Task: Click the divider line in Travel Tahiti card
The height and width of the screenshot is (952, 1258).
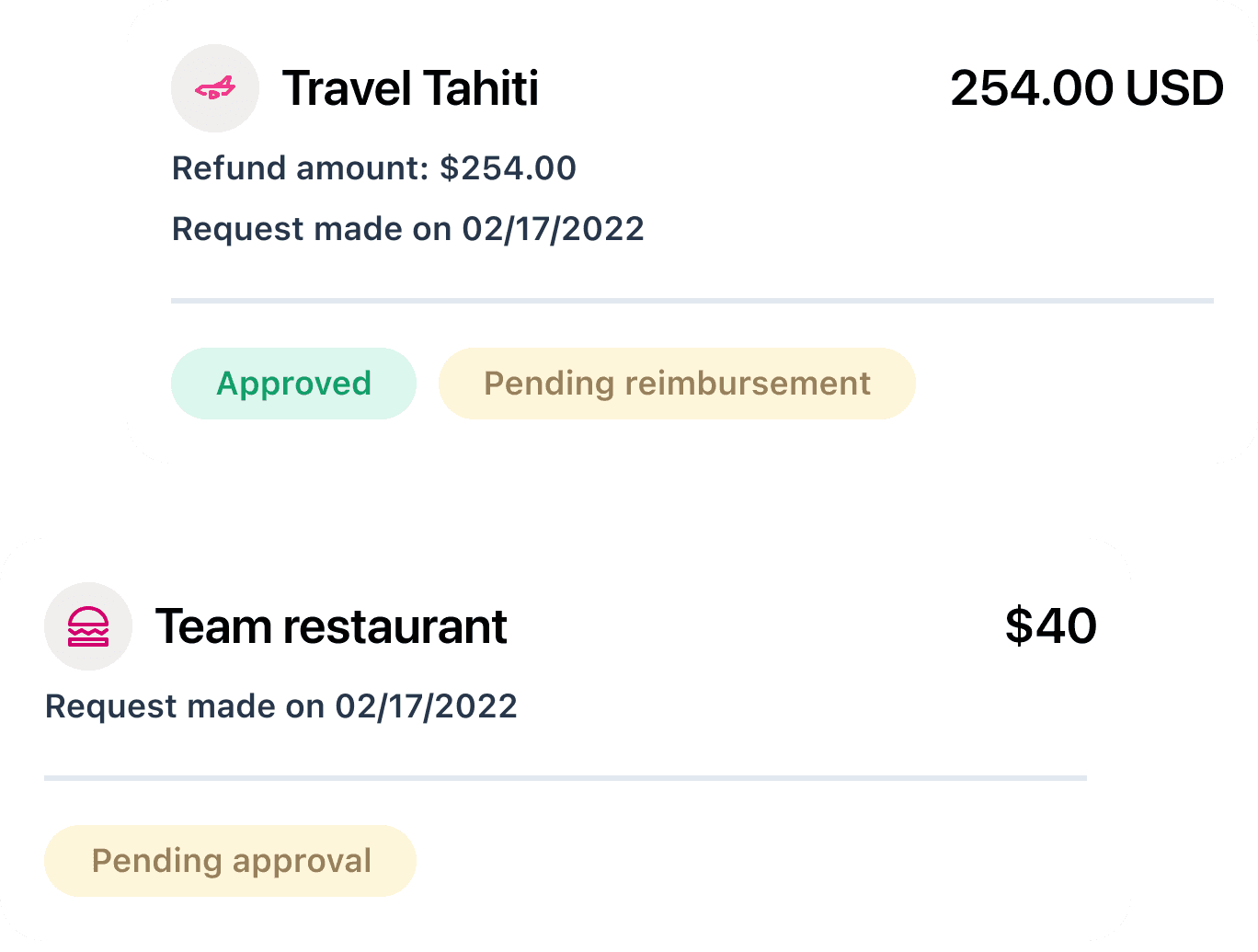Action: click(x=692, y=301)
